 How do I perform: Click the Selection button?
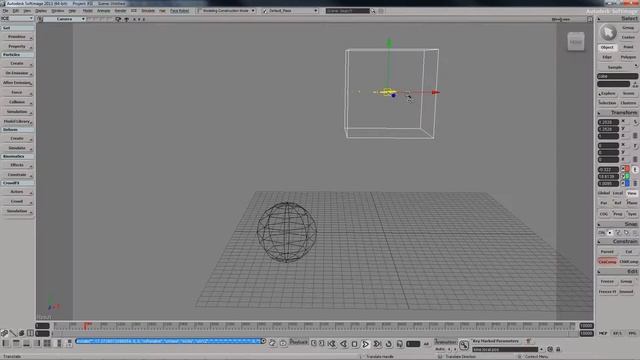pyautogui.click(x=607, y=103)
